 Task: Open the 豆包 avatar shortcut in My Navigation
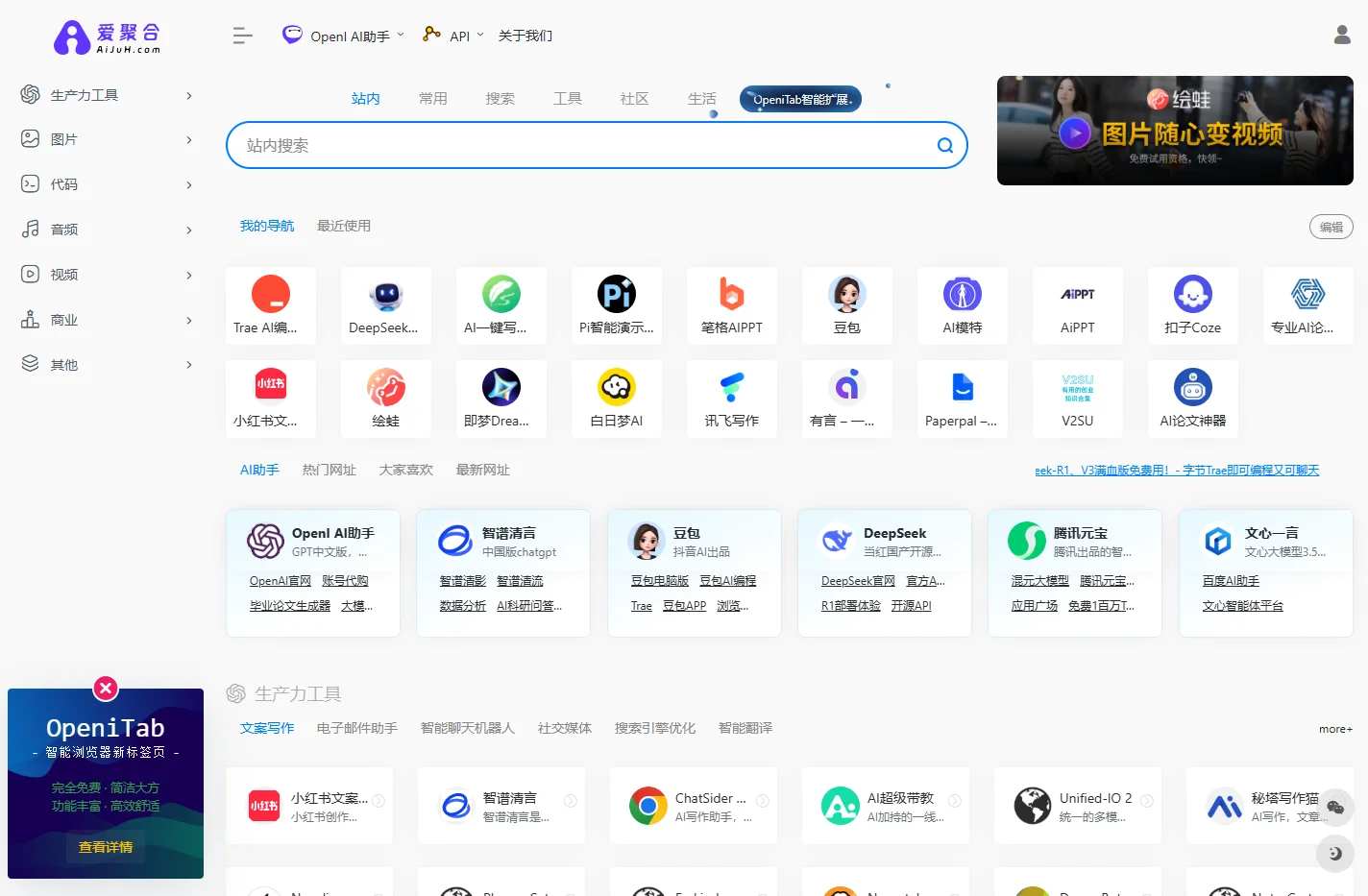847,305
